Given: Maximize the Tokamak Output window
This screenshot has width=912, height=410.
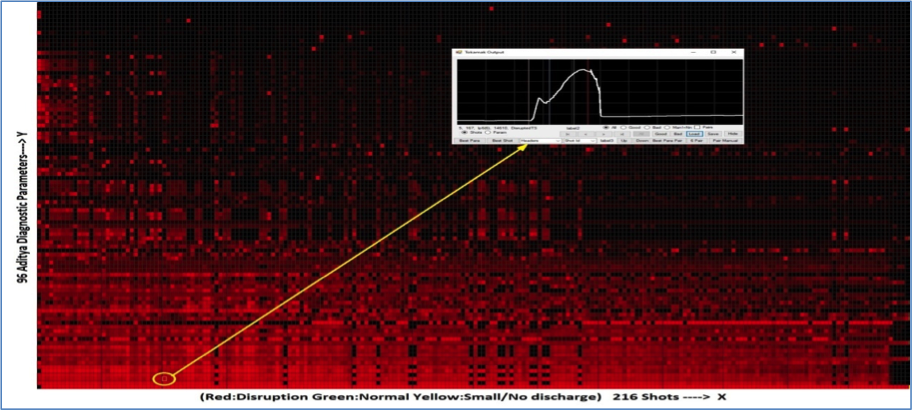Looking at the screenshot, I should (x=714, y=52).
